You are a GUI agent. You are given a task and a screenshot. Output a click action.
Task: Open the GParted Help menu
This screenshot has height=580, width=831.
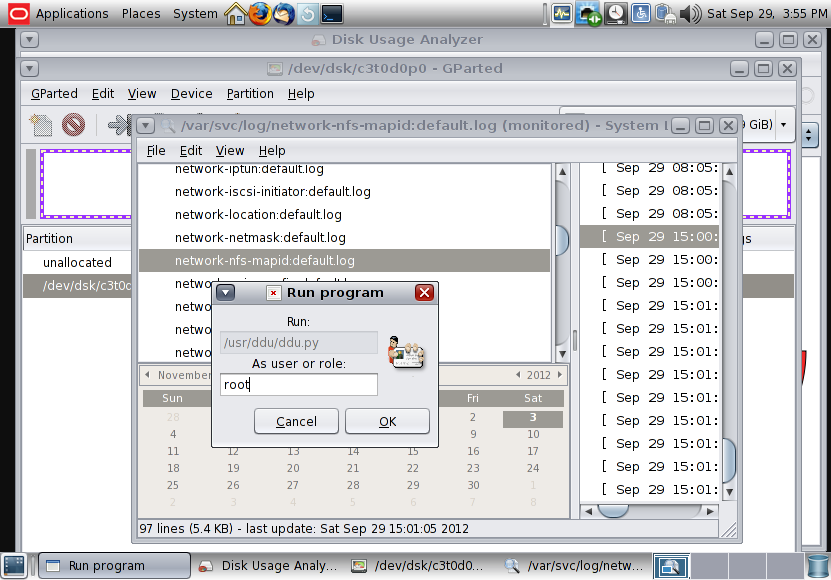301,94
